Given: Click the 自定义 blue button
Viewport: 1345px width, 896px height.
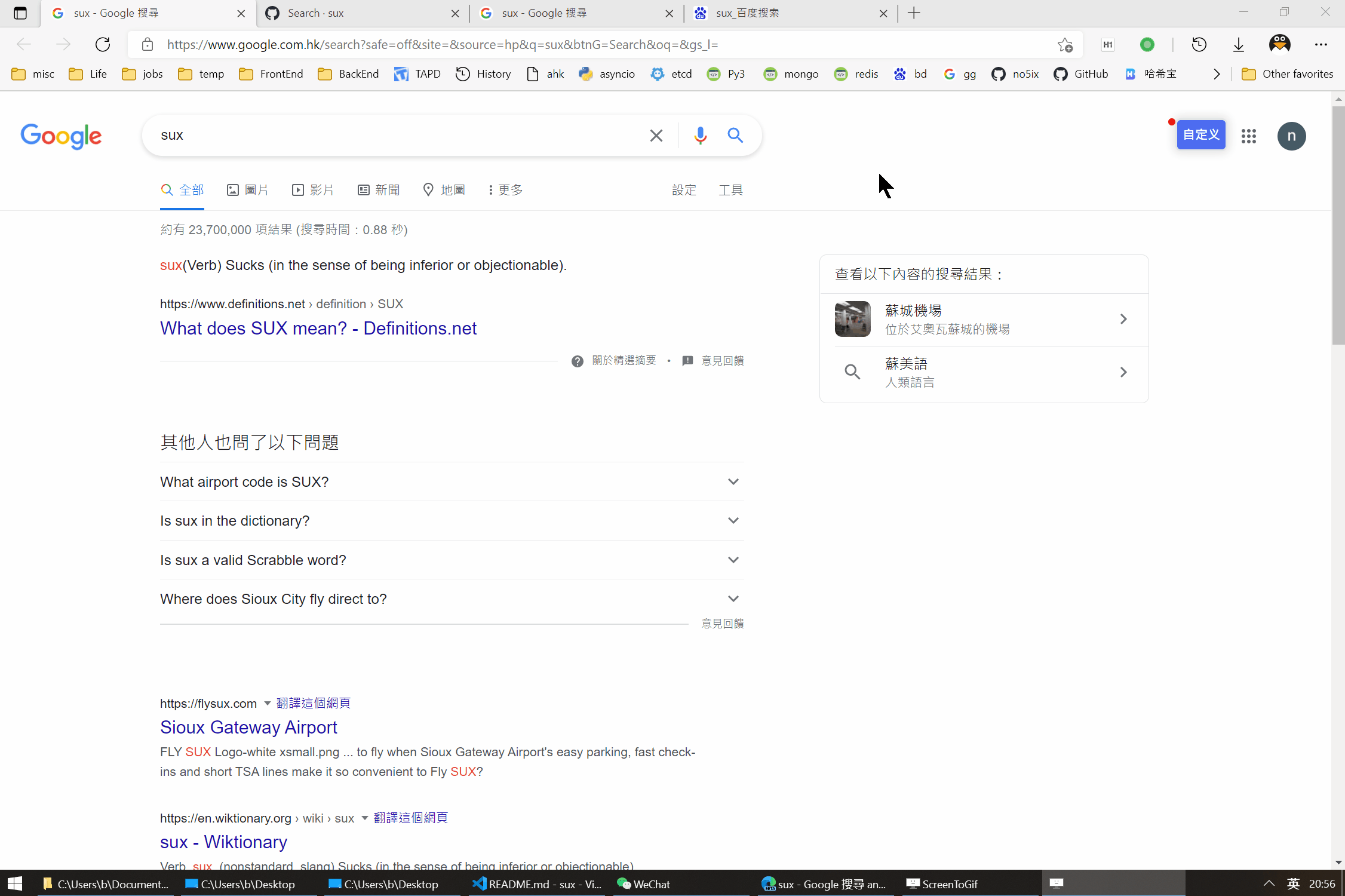Looking at the screenshot, I should point(1200,135).
